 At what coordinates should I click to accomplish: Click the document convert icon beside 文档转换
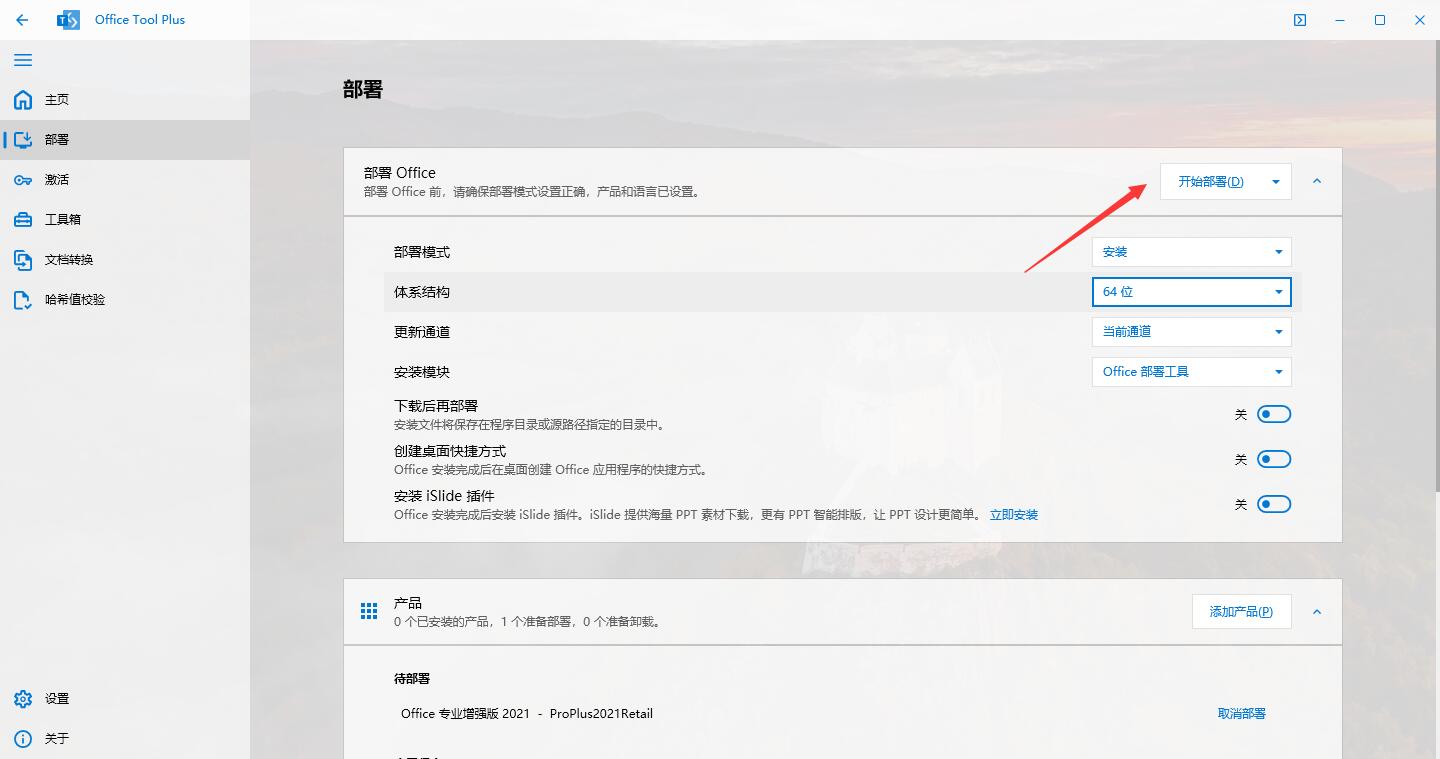23,260
